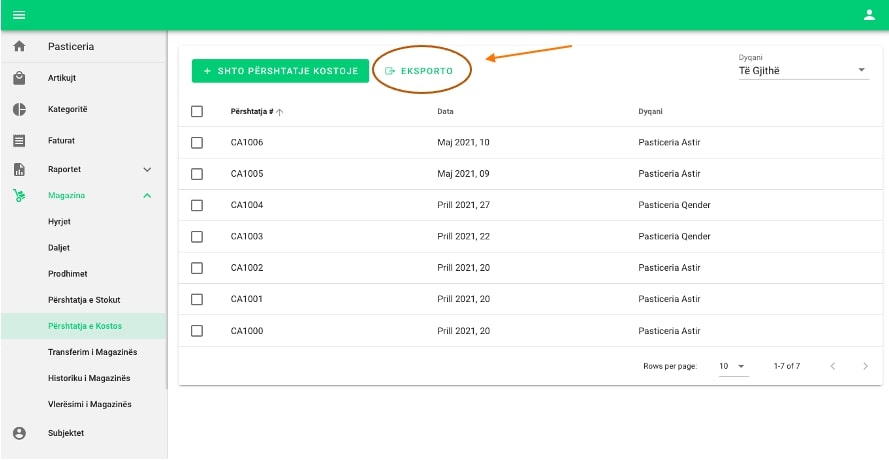Click the Eksporto button

click(x=419, y=71)
